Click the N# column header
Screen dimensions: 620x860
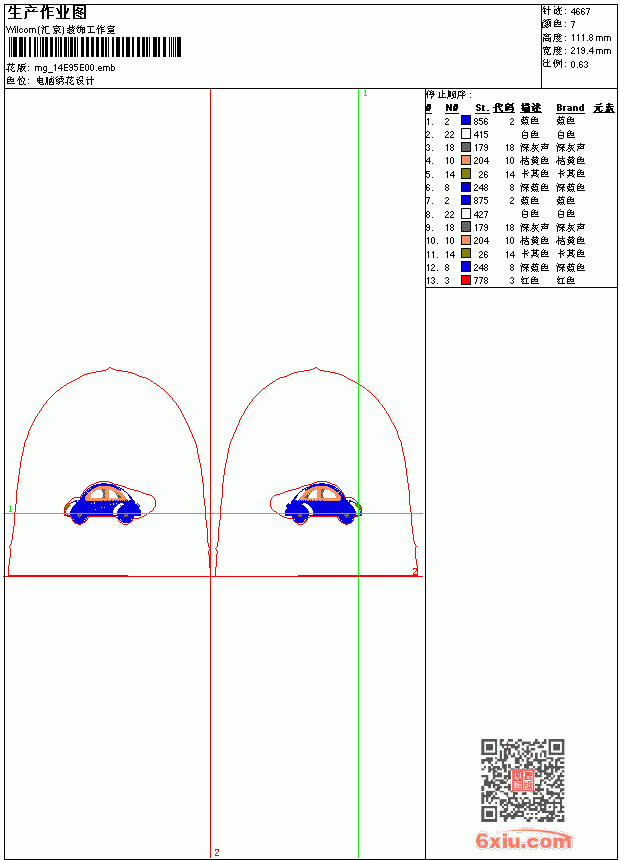(452, 108)
